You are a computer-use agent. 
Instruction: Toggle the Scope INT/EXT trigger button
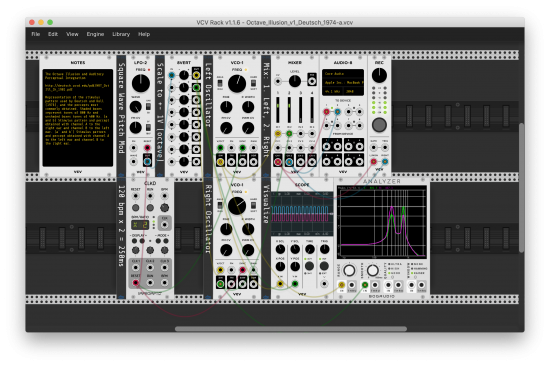[x=324, y=266]
